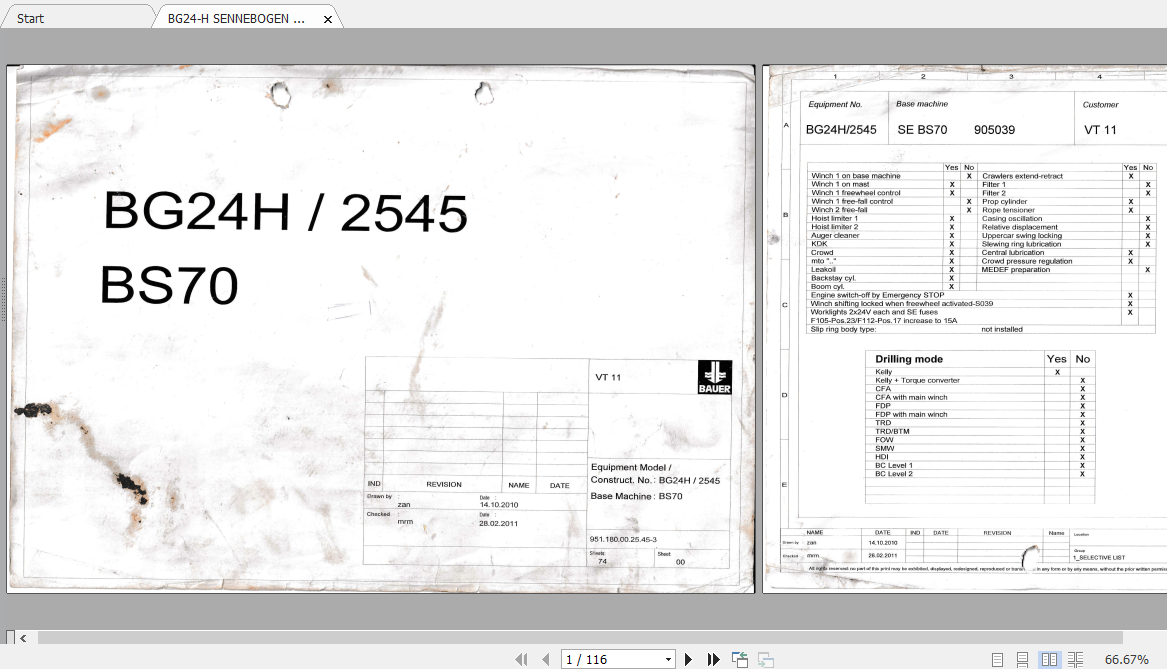Advance to the next page

click(688, 659)
